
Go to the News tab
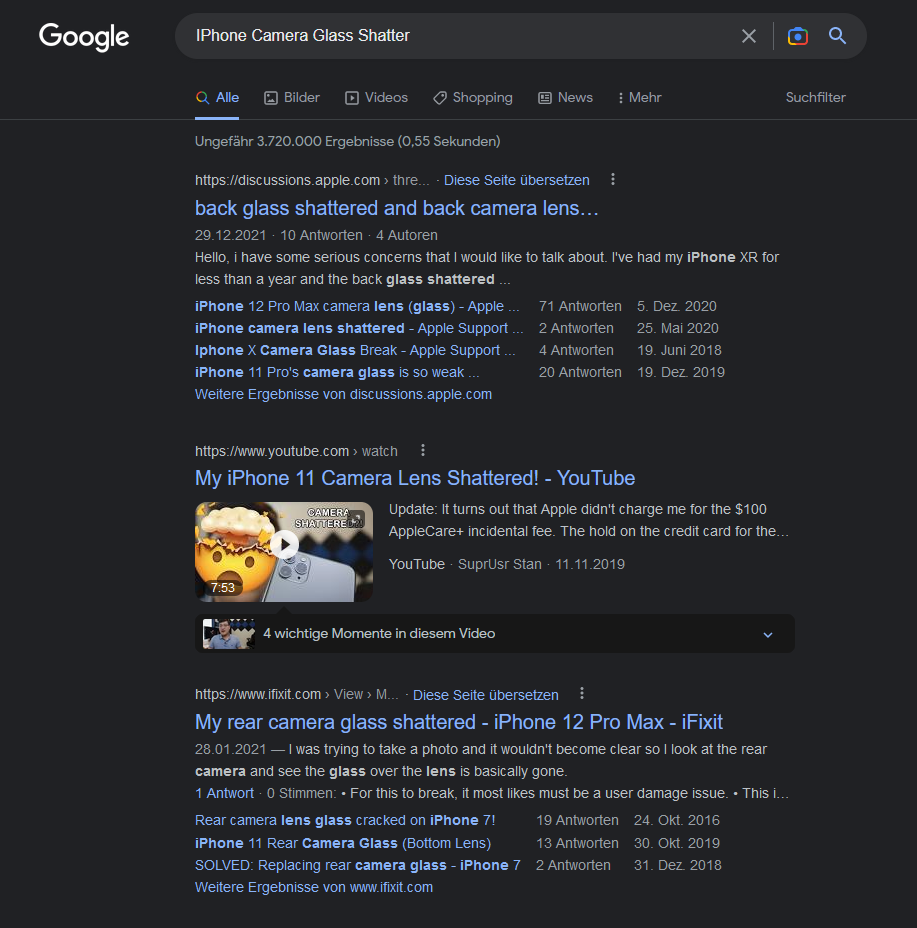click(566, 98)
